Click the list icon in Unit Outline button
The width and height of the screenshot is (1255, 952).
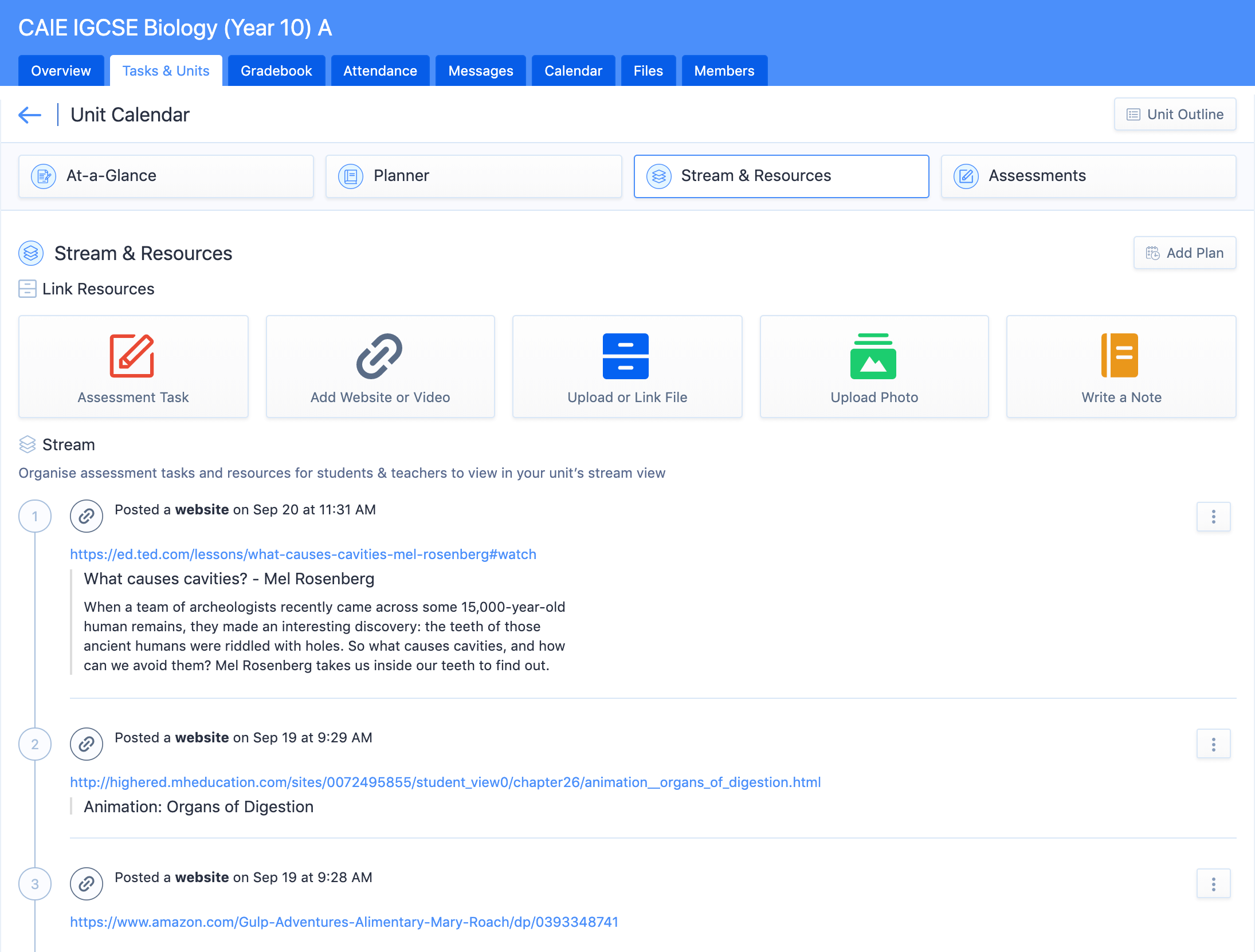click(x=1133, y=115)
